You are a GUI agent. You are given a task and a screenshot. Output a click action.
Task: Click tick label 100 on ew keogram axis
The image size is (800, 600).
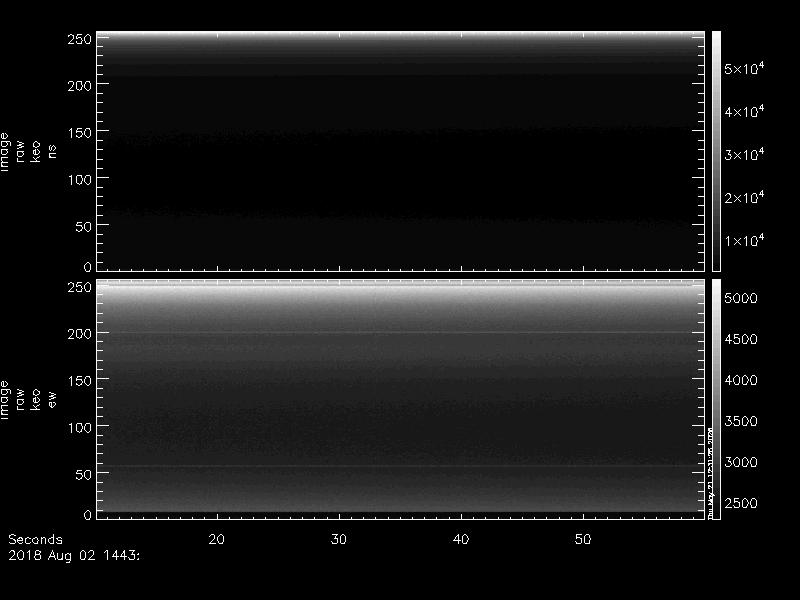80,428
